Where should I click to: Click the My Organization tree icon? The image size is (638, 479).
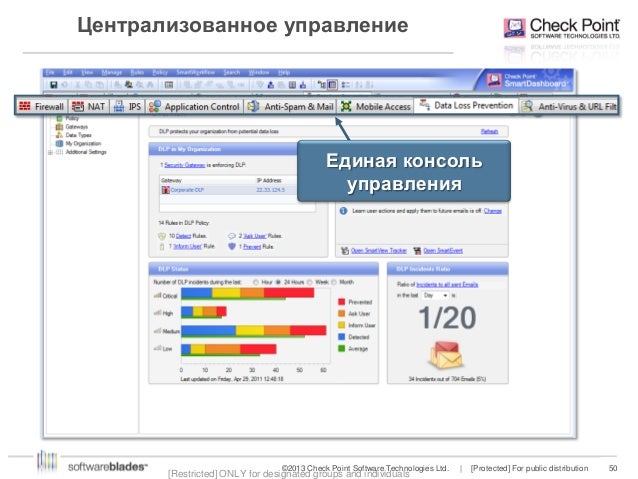[59, 144]
